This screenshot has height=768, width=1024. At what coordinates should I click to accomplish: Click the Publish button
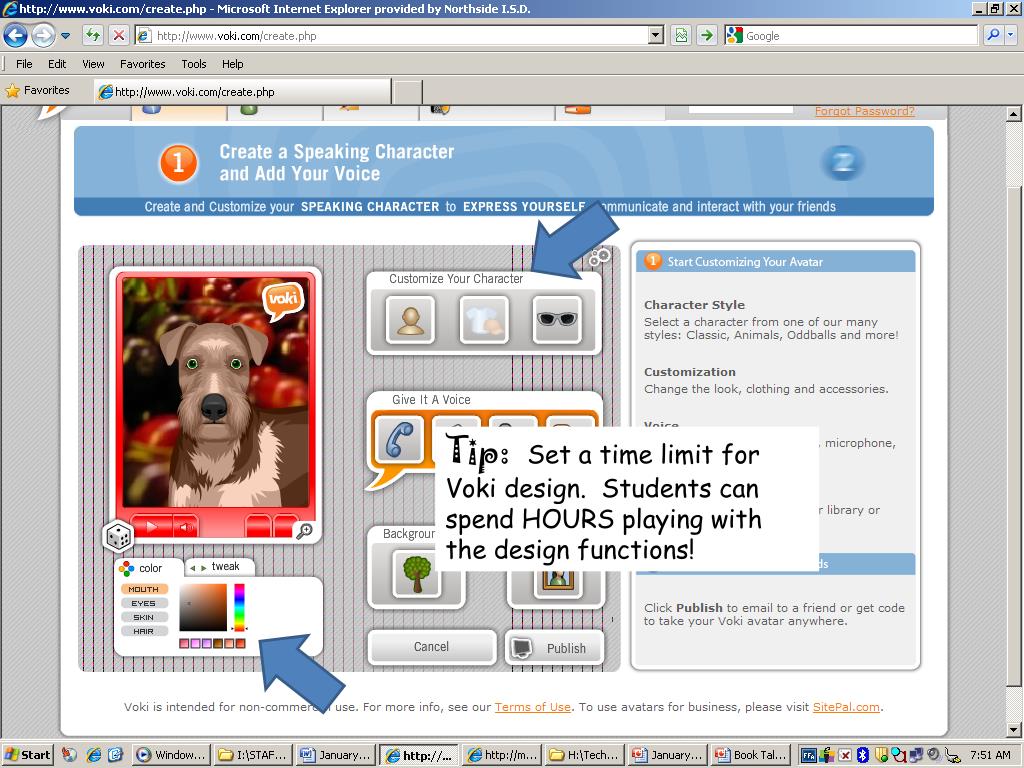coord(554,648)
